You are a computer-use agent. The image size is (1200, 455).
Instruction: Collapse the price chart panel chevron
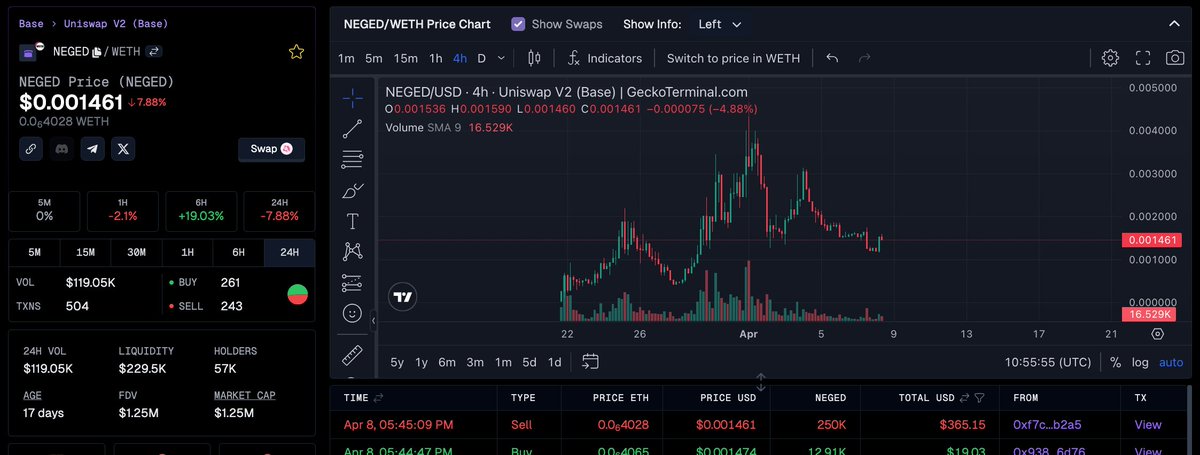[x=1173, y=23]
